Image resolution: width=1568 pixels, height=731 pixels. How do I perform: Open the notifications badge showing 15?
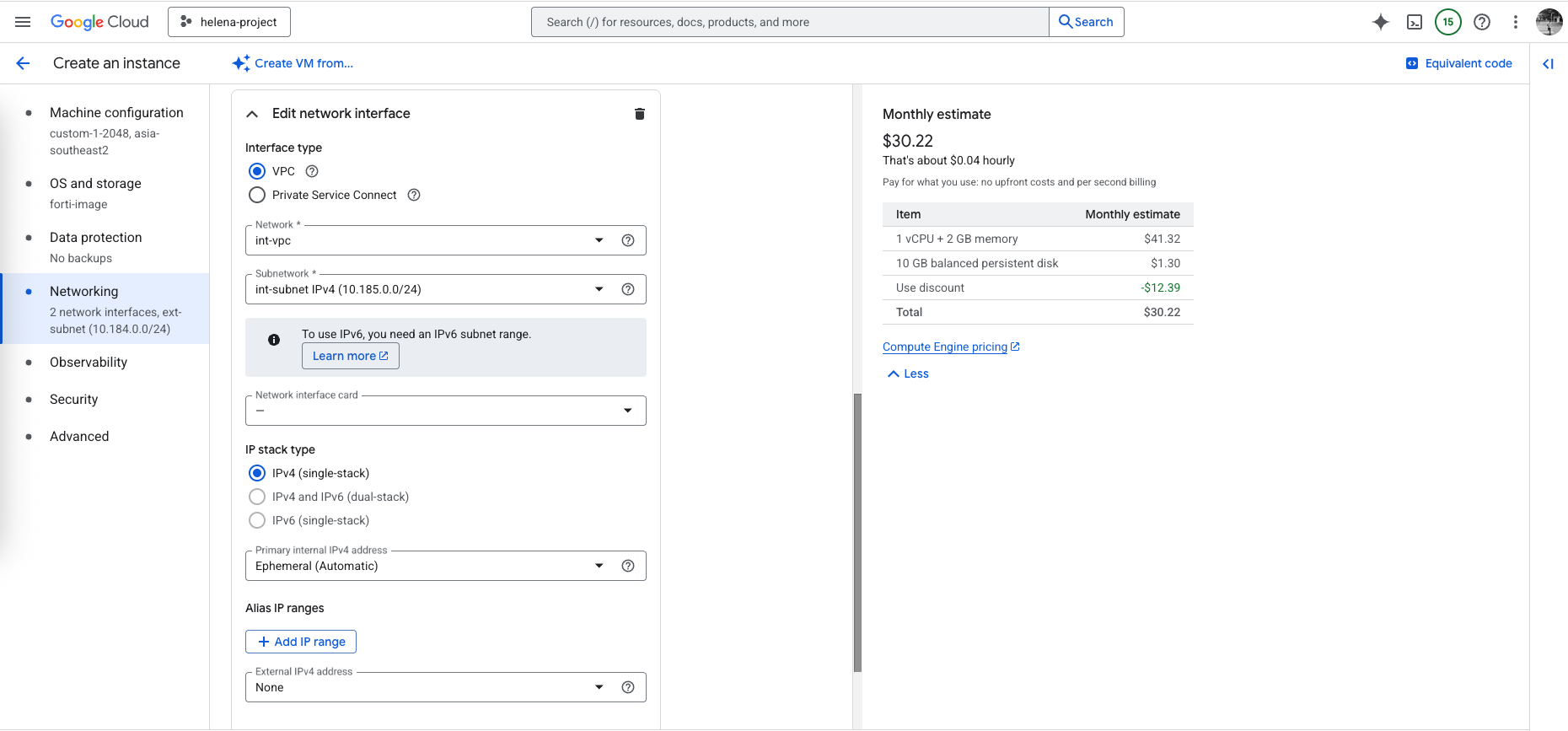[x=1447, y=22]
